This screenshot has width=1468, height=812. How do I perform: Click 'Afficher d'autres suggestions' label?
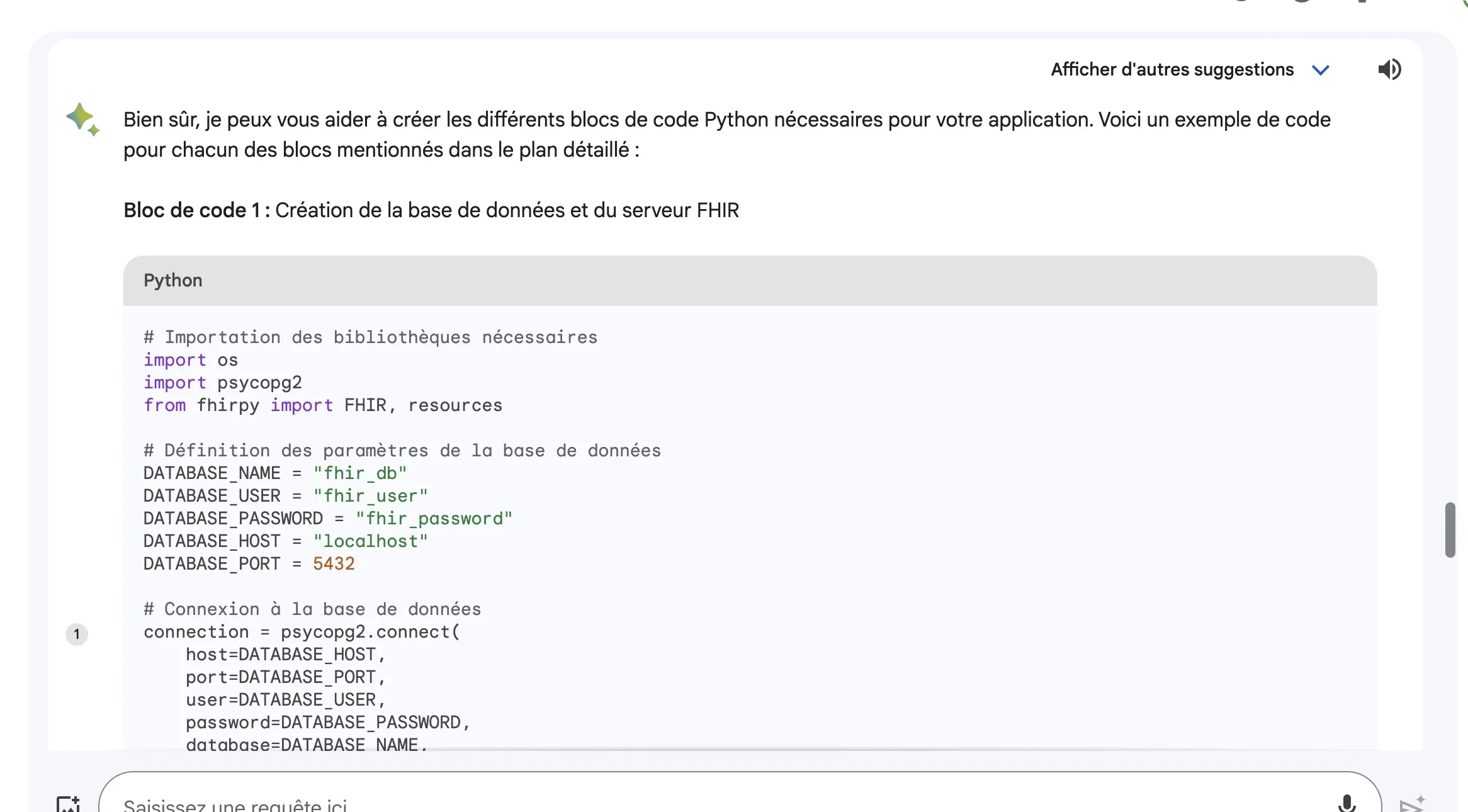click(x=1172, y=69)
